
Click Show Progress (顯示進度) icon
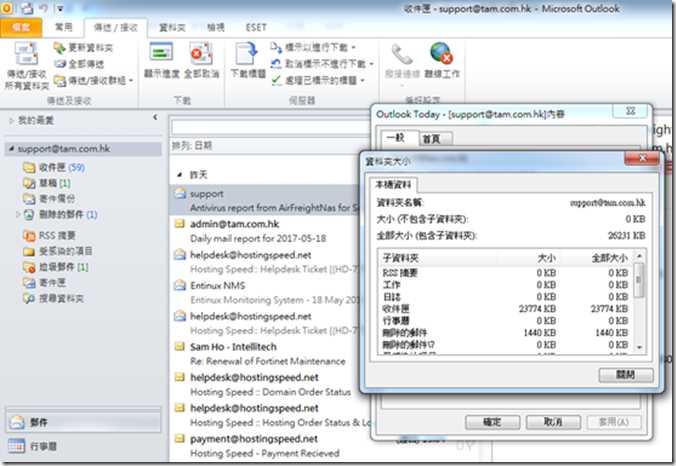tap(161, 52)
